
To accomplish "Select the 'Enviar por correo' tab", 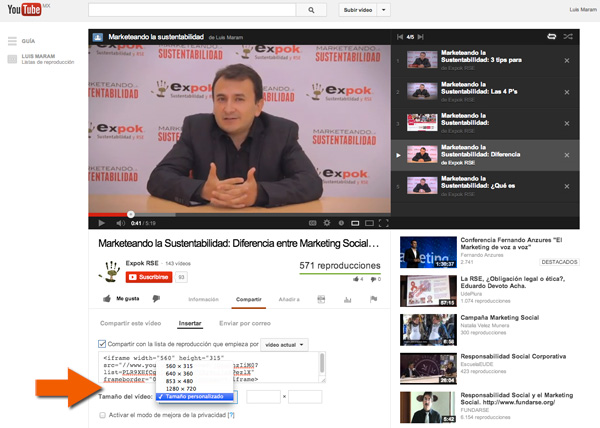I will (x=242, y=323).
